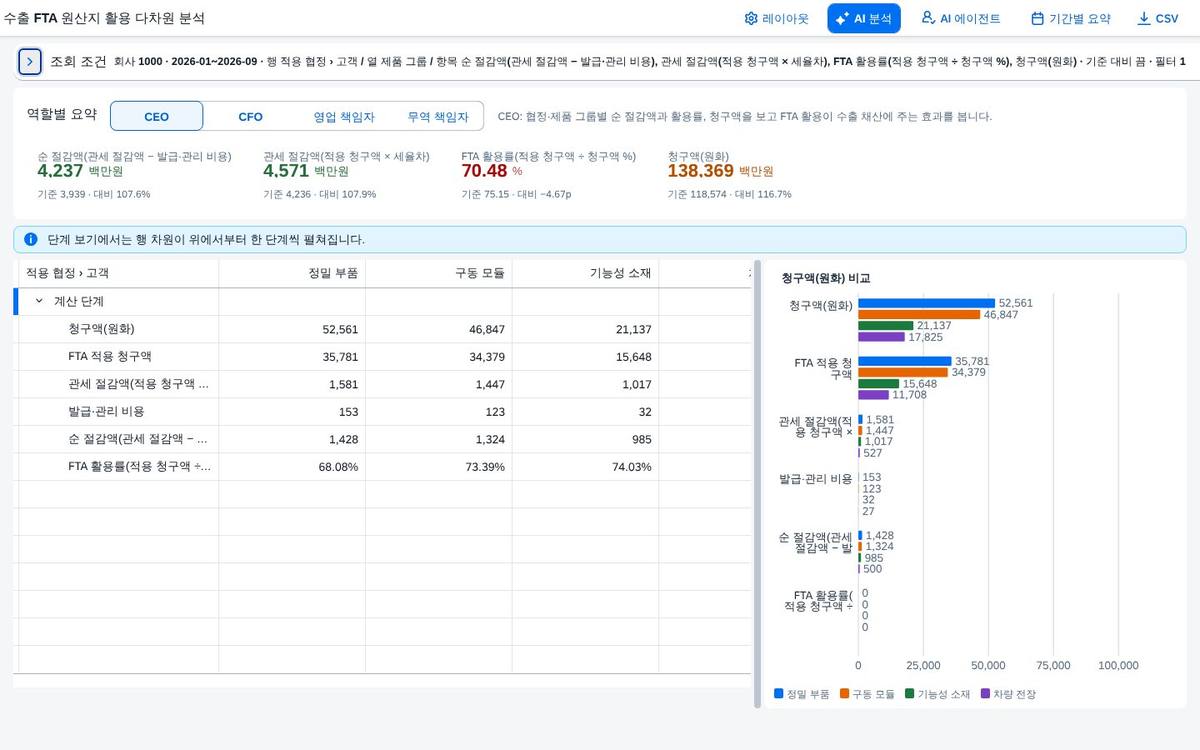Click the 정밀 부품 blue legend swatch
Viewport: 1200px width, 750px height.
tap(779, 693)
